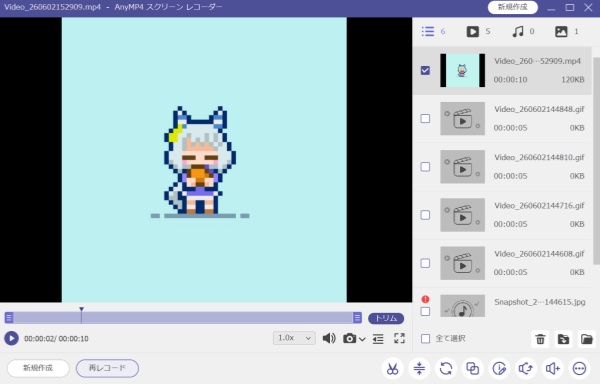Select the Video_260602144608.gif thumbnail
Viewport: 600px width, 384px height.
pyautogui.click(x=462, y=263)
